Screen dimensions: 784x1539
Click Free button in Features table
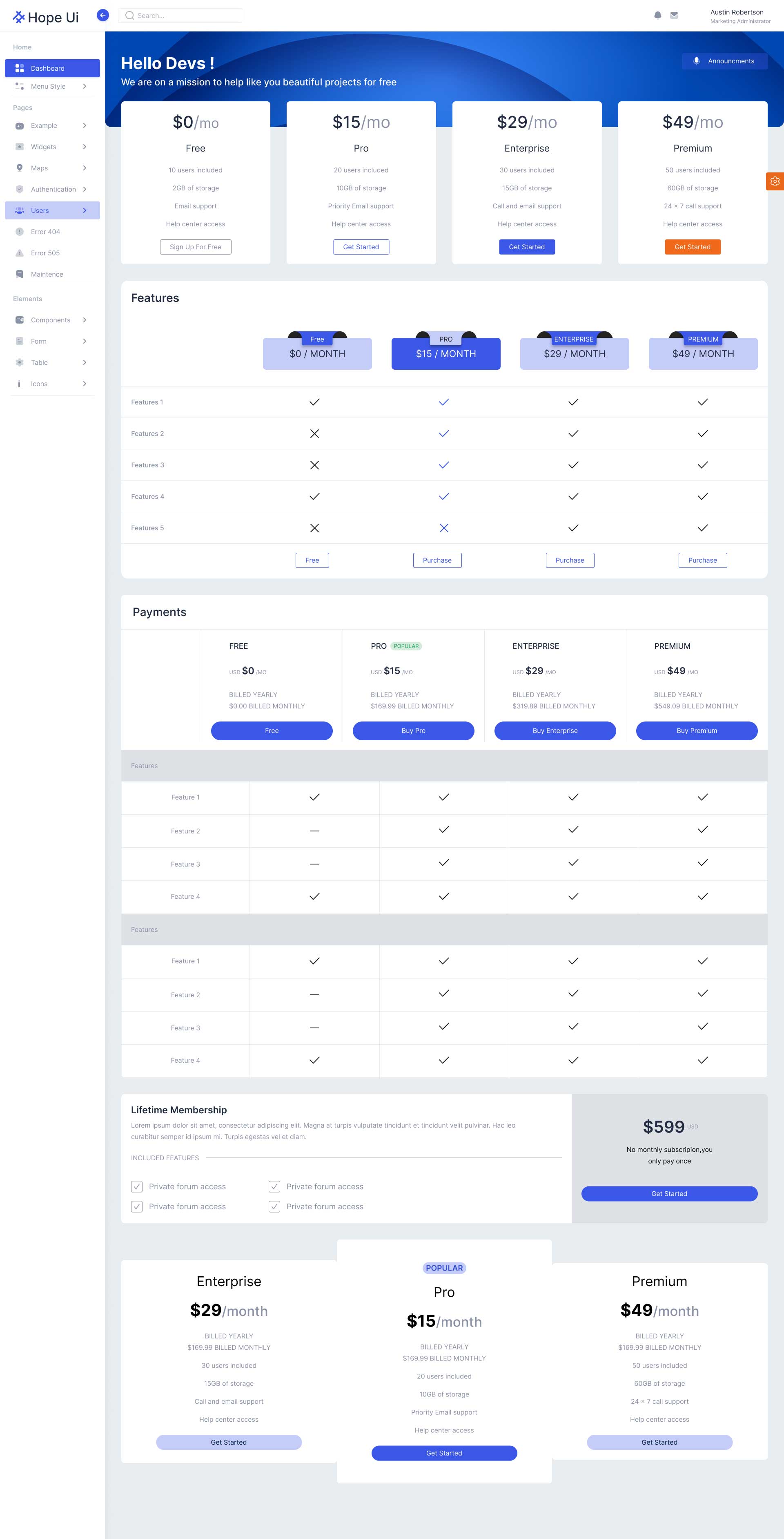click(x=312, y=561)
